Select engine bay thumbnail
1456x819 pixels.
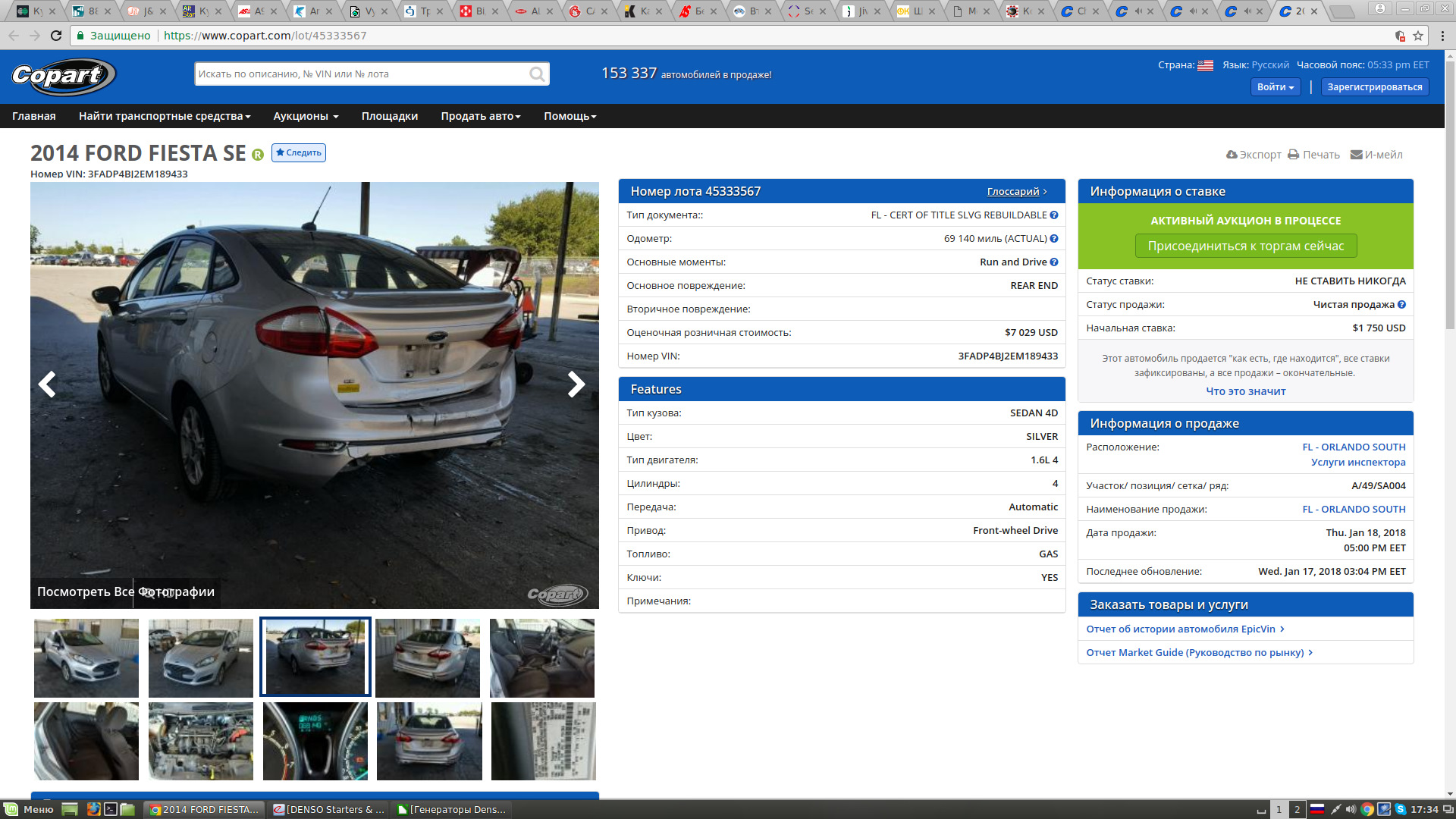tap(201, 742)
